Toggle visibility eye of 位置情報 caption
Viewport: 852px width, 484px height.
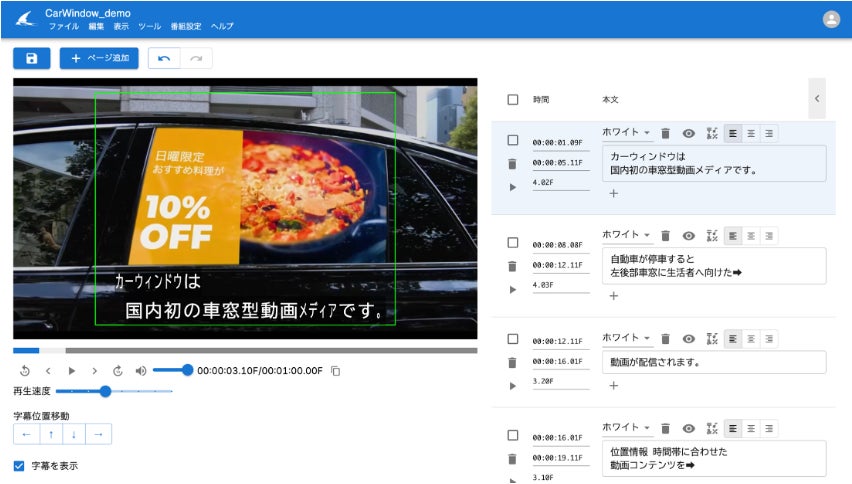click(688, 429)
